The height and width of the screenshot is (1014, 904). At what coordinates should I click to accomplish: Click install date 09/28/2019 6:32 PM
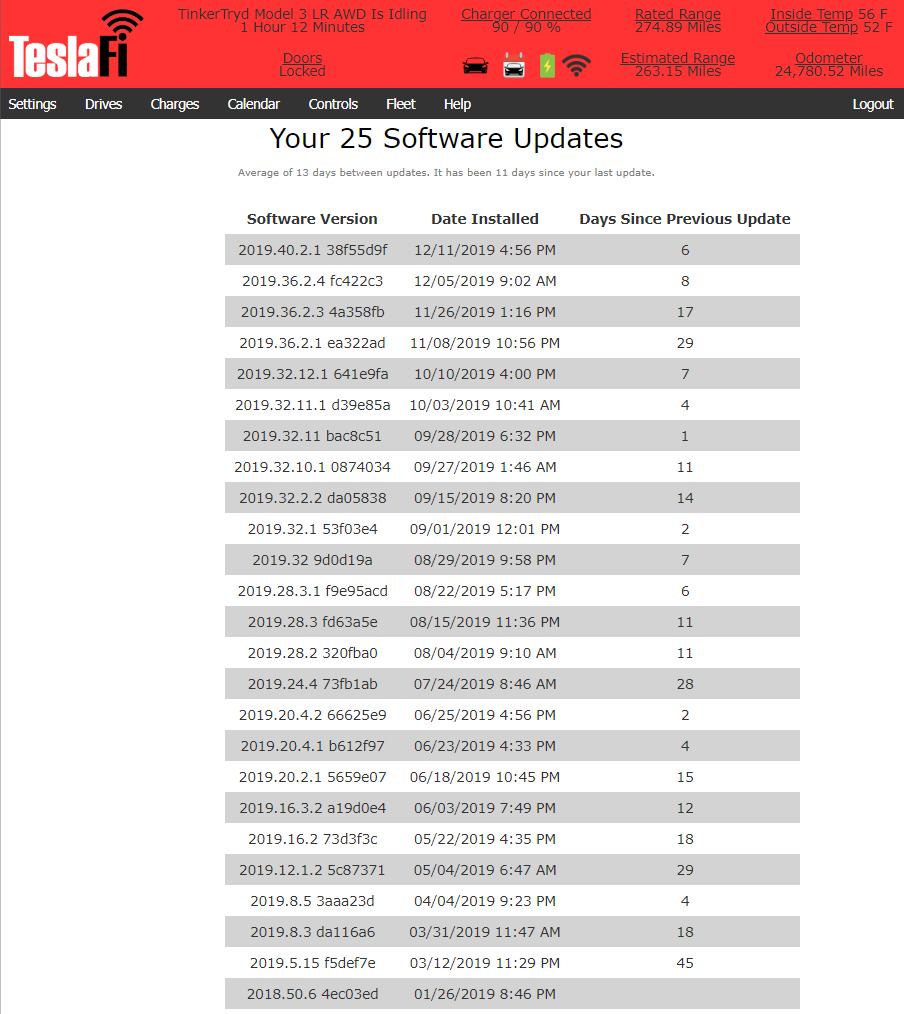coord(485,437)
